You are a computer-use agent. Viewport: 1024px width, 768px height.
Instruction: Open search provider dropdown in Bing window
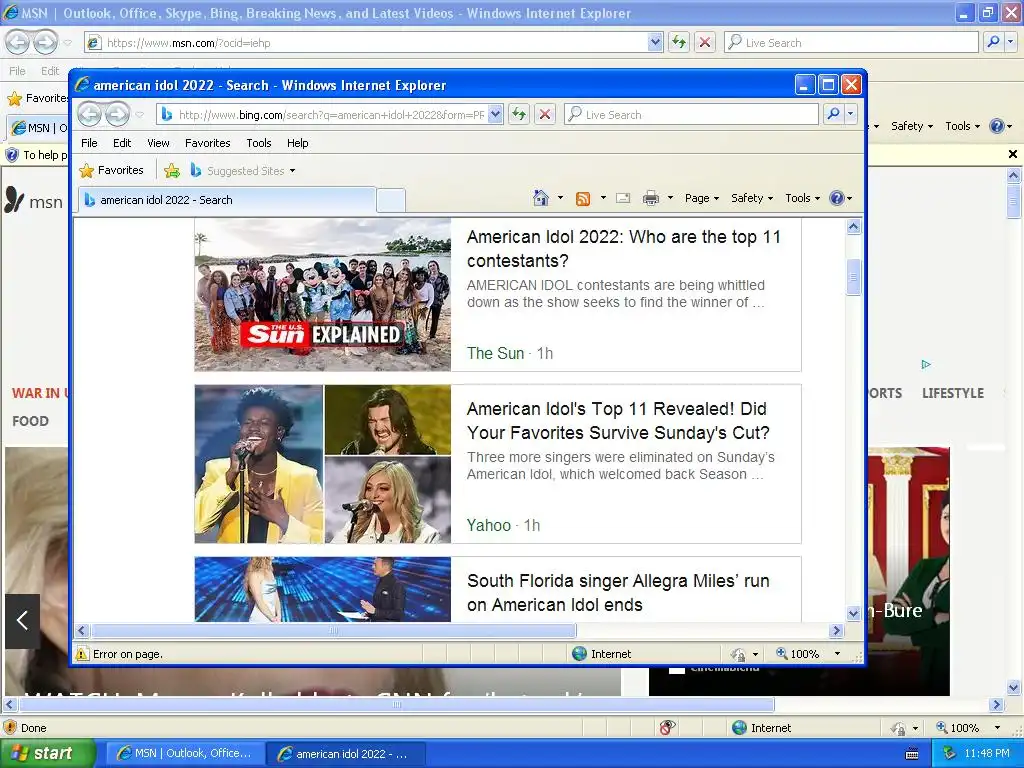pos(850,114)
